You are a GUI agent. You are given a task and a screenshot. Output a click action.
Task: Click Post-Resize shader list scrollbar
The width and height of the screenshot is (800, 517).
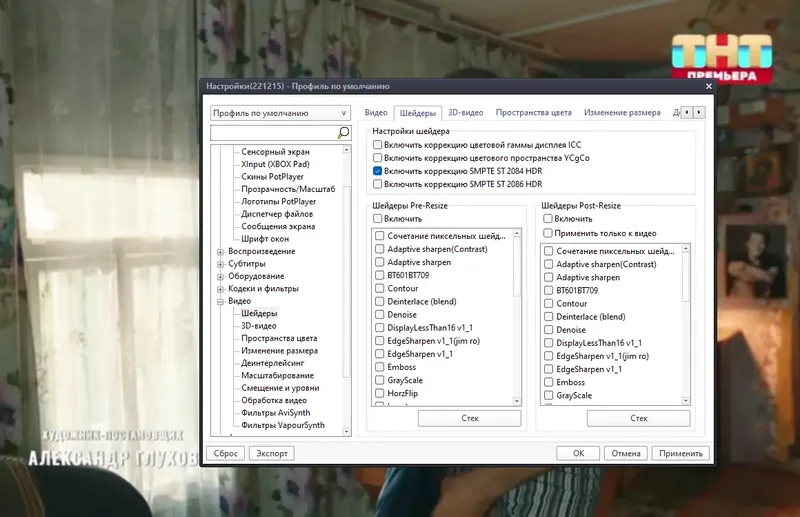(686, 279)
